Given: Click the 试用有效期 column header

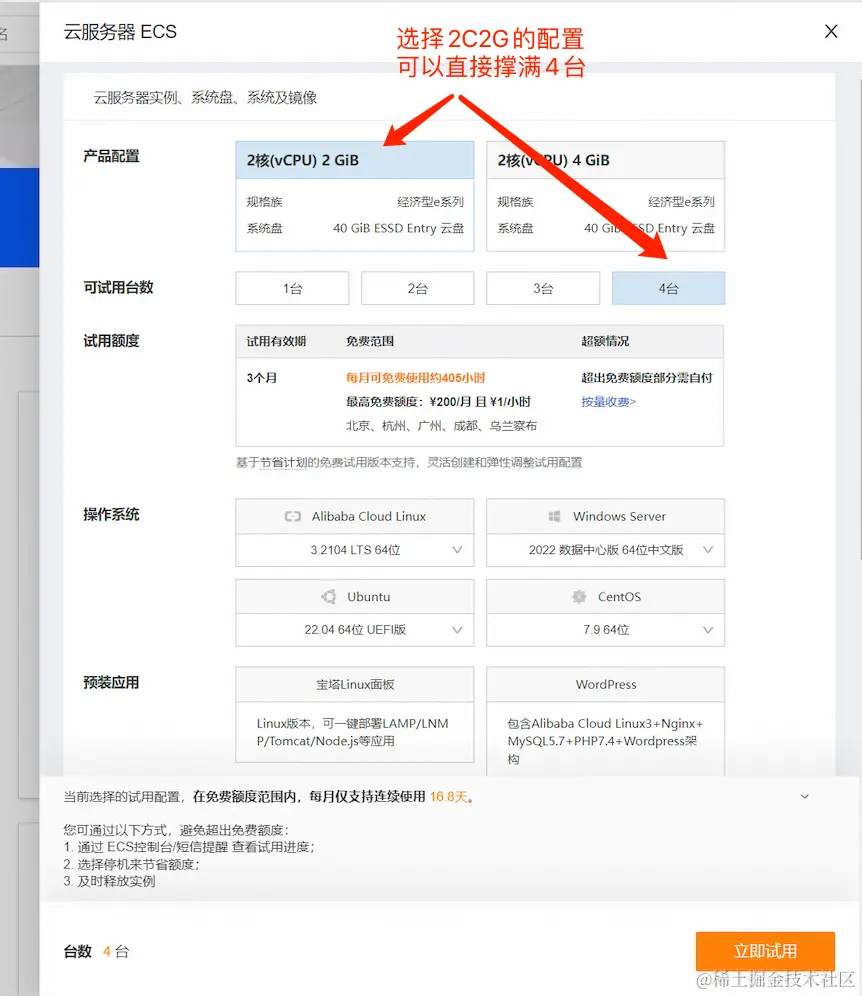Looking at the screenshot, I should point(276,341).
